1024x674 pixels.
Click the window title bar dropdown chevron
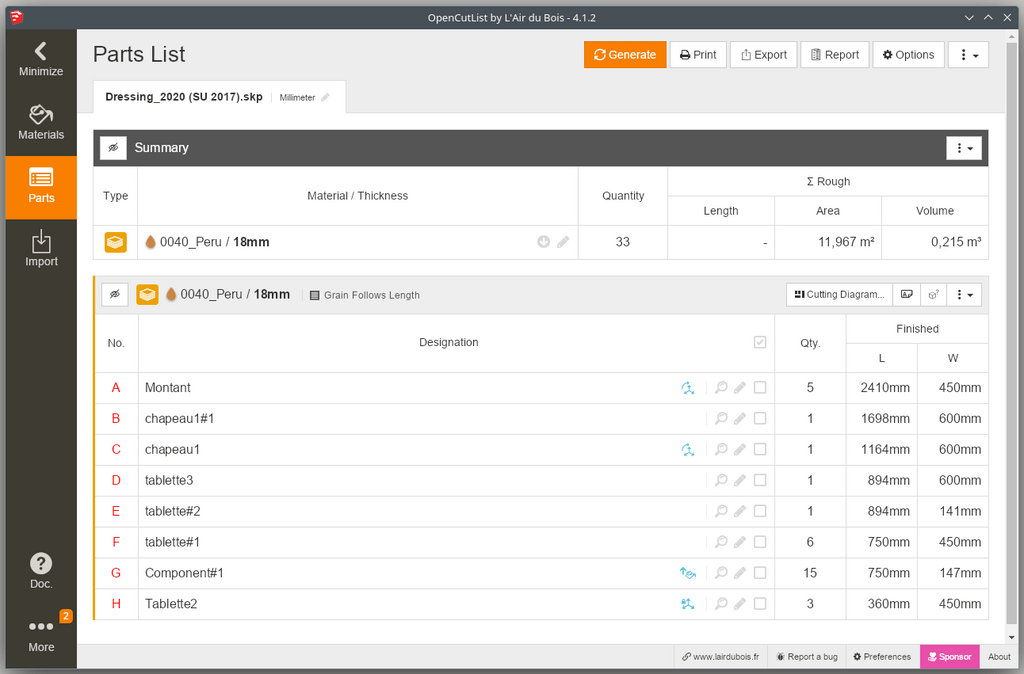(x=969, y=18)
